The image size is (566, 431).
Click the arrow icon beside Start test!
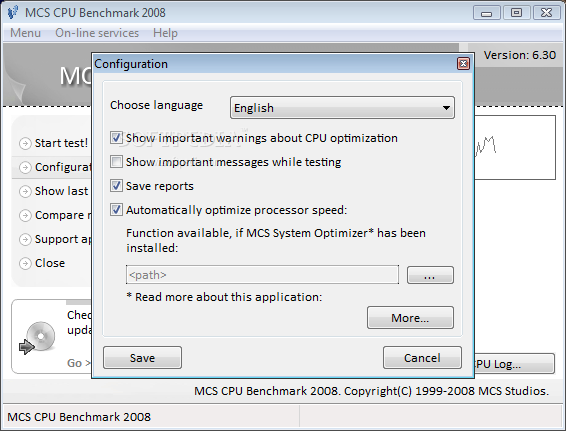tap(25, 143)
